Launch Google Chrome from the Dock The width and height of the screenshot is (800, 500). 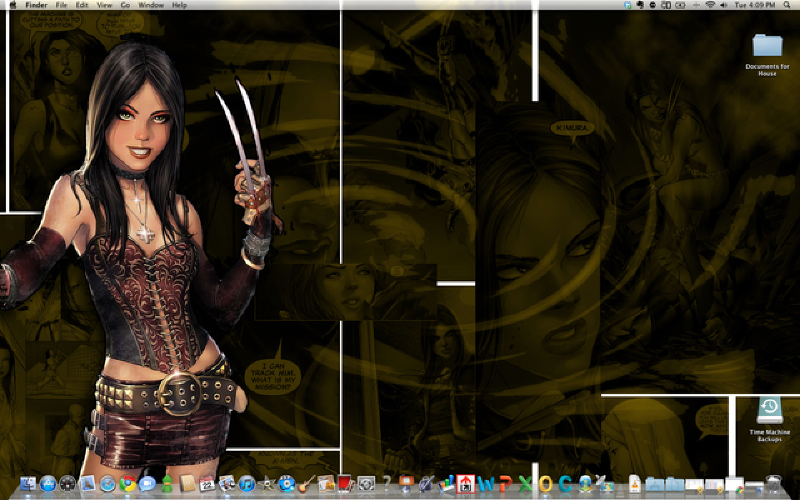[128, 483]
